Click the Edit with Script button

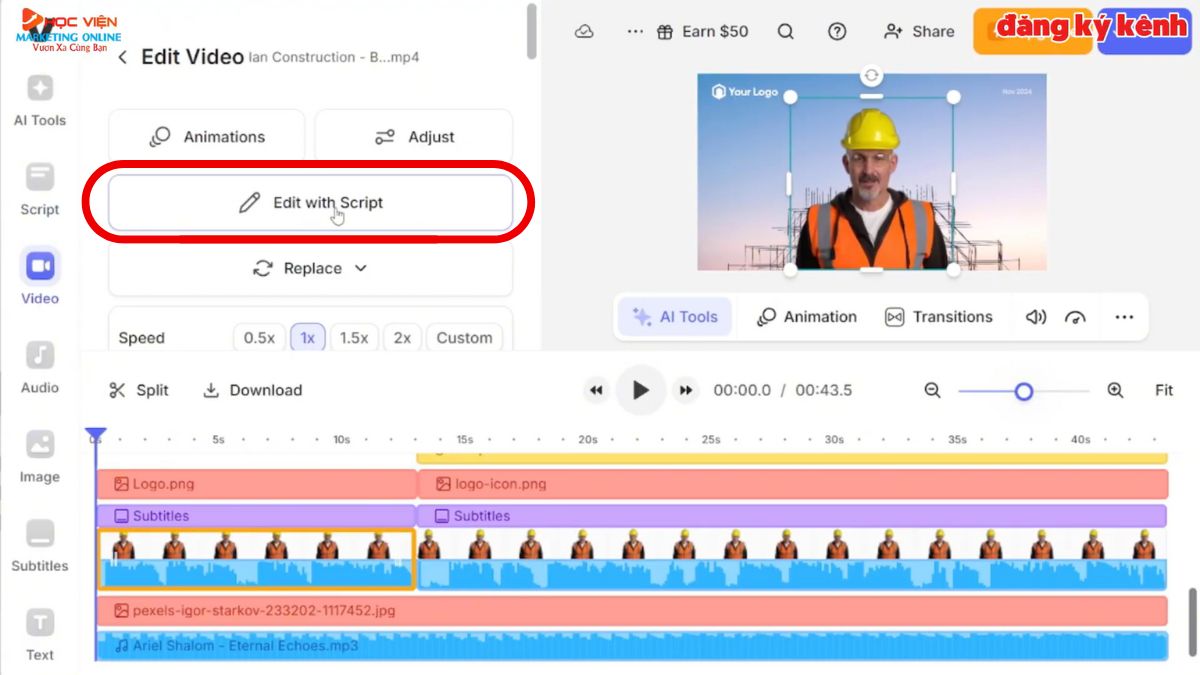pyautogui.click(x=311, y=202)
